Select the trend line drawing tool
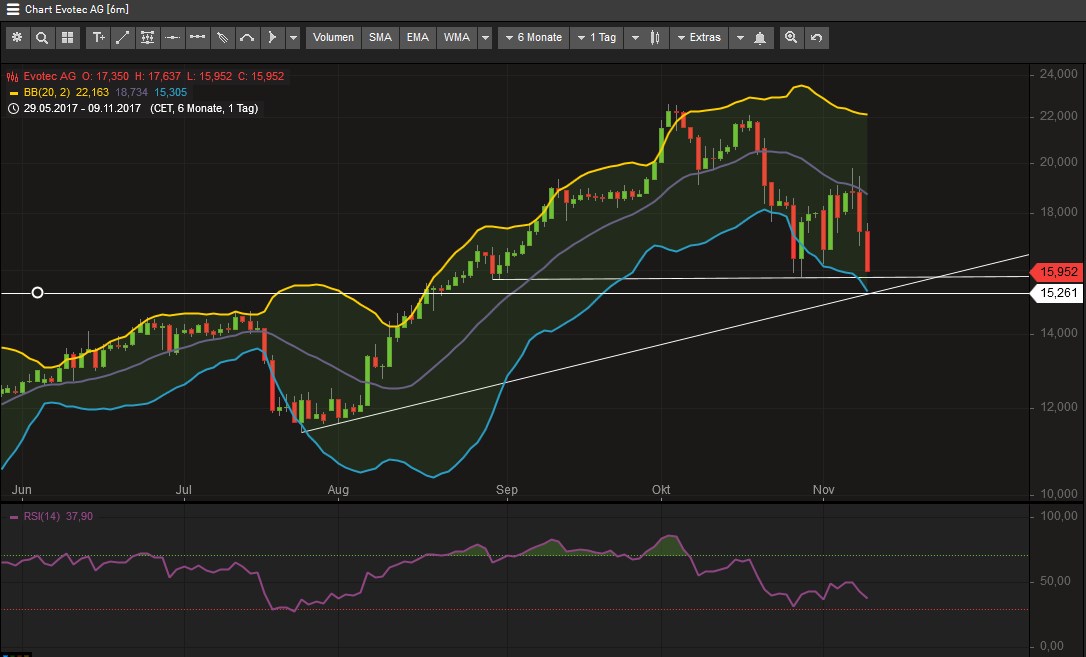 123,38
